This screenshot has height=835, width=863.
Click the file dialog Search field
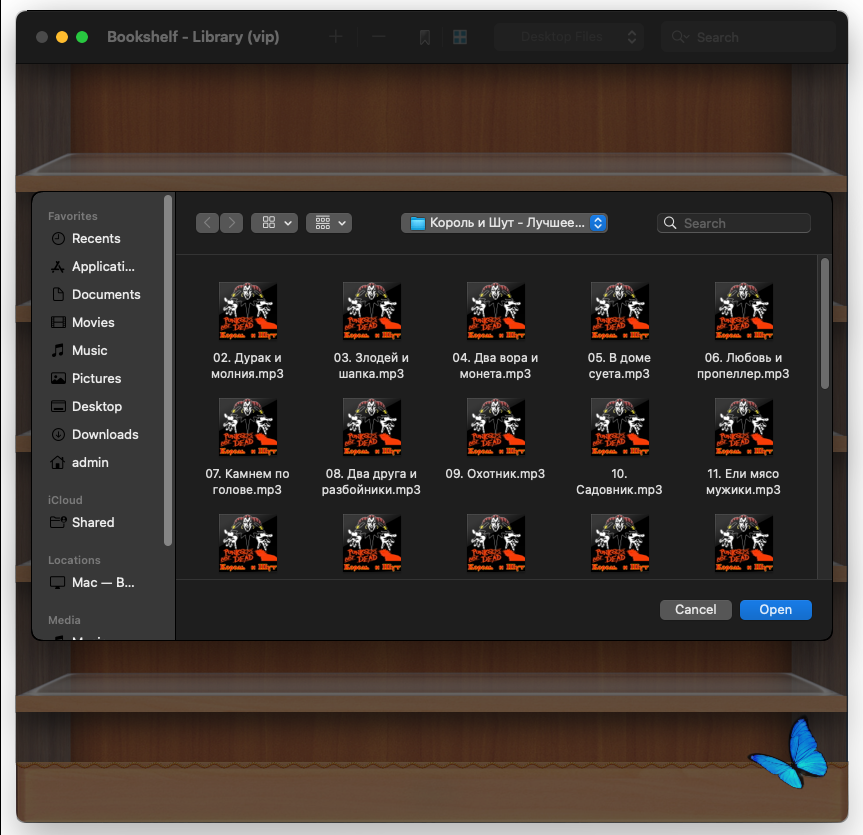[734, 223]
